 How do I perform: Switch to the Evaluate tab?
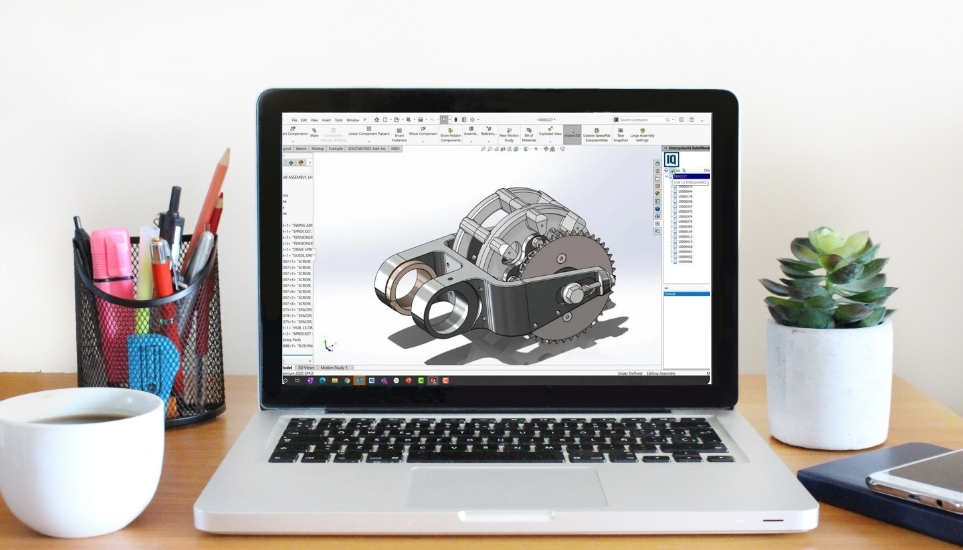tap(336, 148)
